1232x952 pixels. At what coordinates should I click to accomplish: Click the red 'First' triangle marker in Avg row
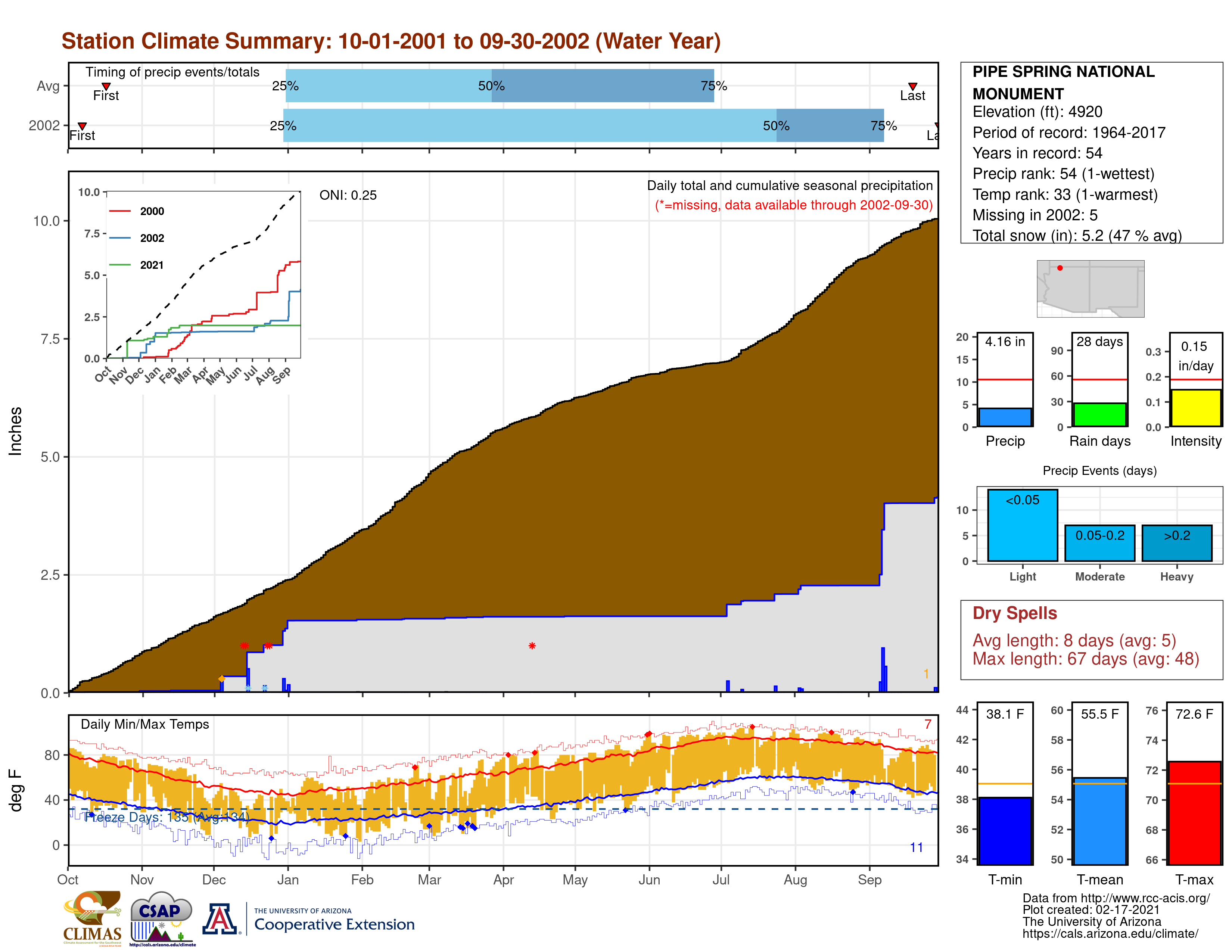point(106,86)
